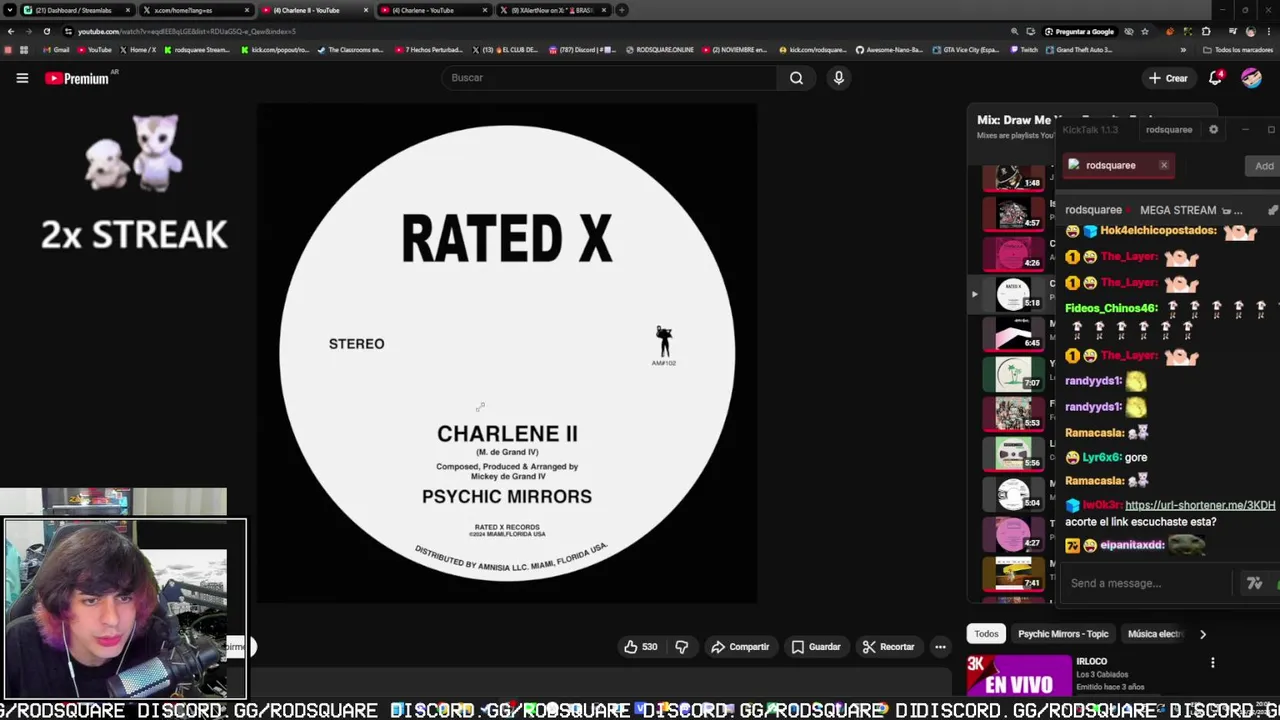
Task: Open RODSQUARE.ONLINE bookmark
Action: pyautogui.click(x=659, y=50)
